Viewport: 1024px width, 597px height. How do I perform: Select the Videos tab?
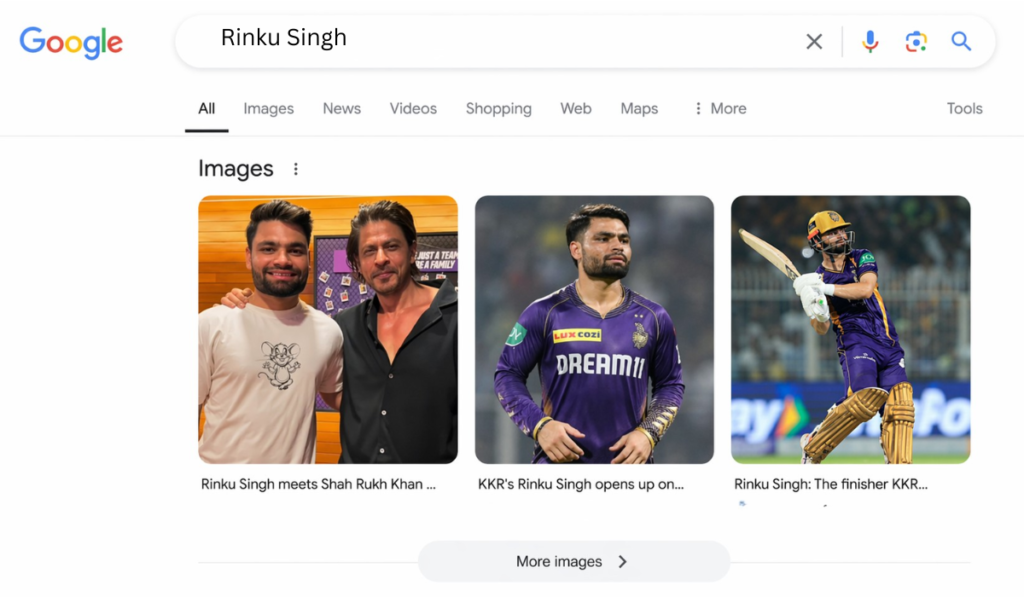pyautogui.click(x=413, y=108)
